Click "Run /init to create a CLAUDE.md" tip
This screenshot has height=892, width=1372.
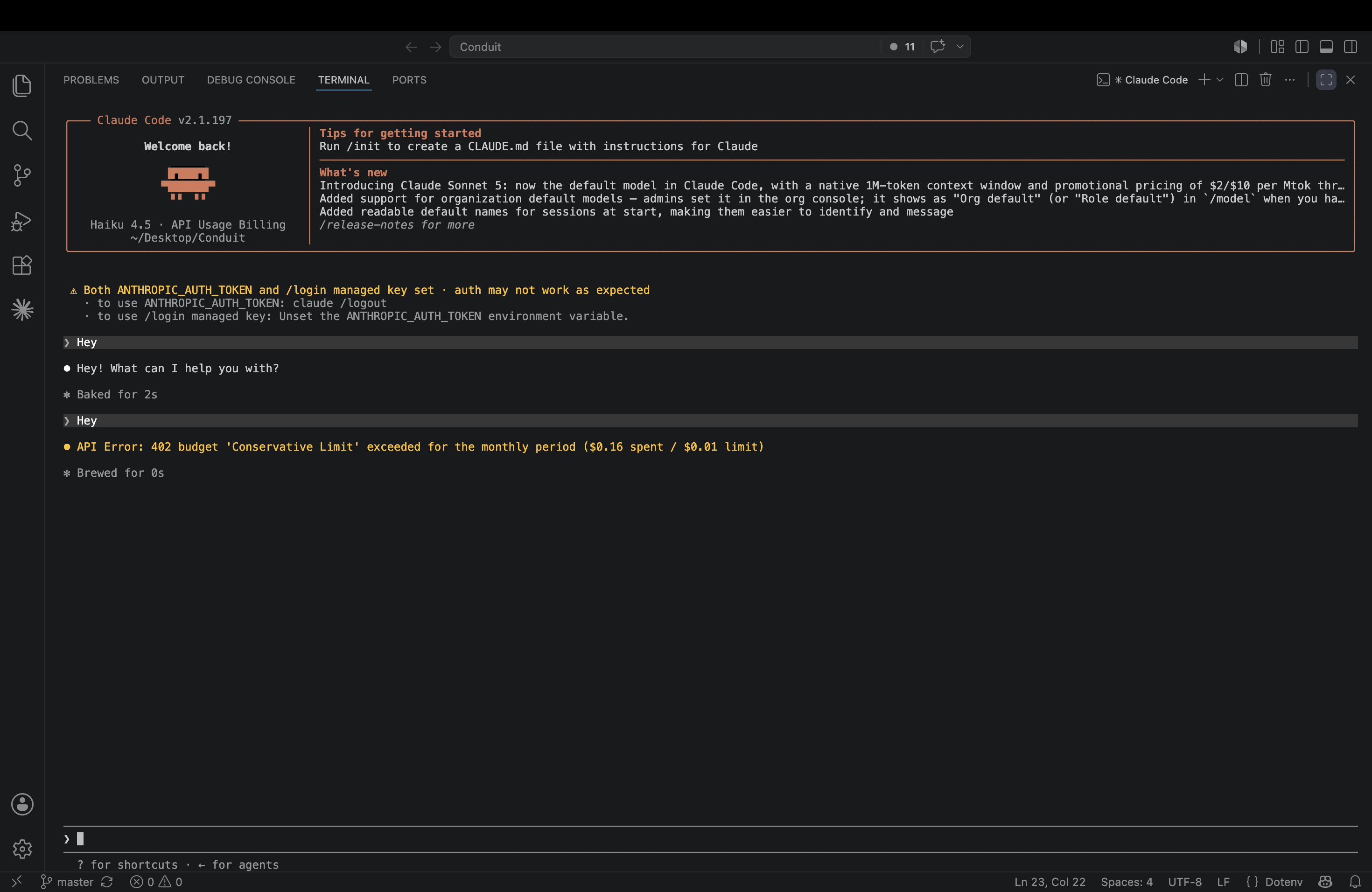pos(539,146)
